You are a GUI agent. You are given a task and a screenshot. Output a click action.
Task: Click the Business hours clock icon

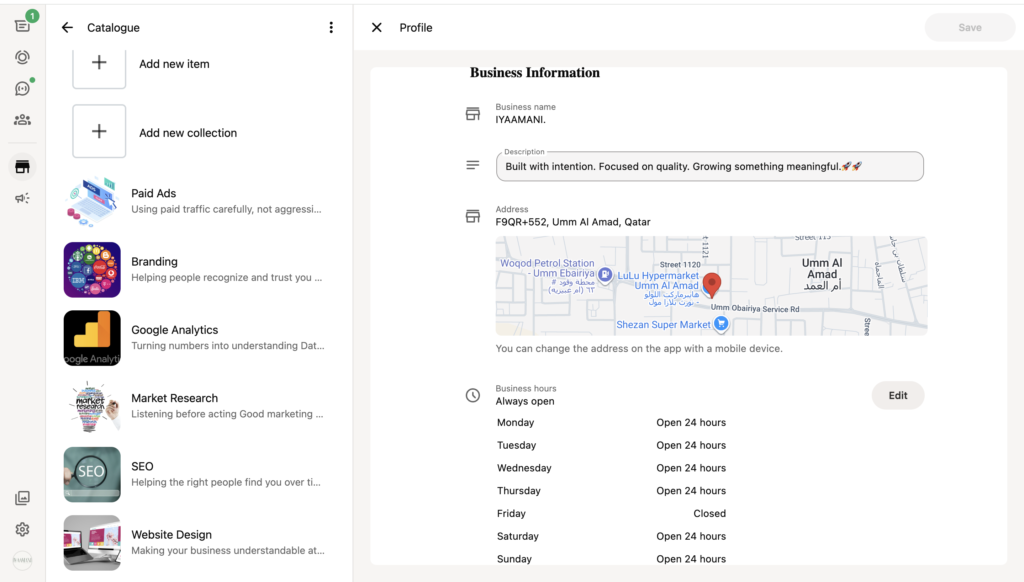(473, 395)
